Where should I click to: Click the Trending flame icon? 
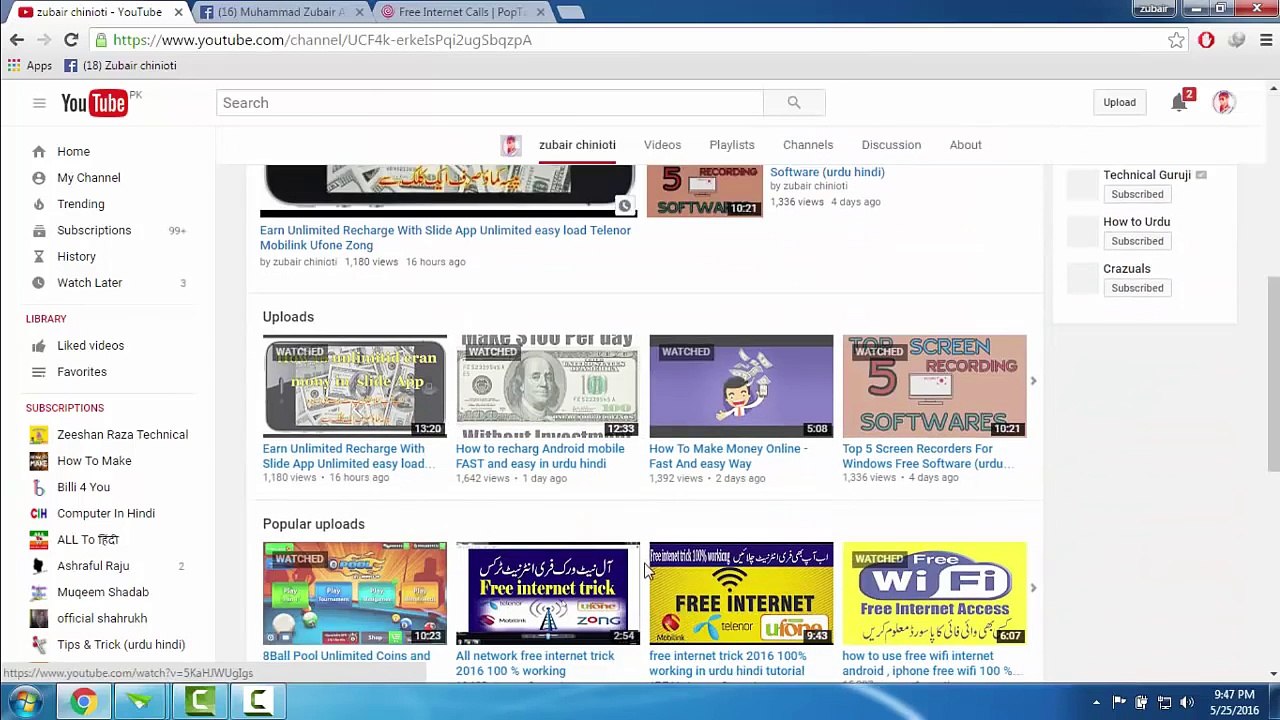[39, 204]
